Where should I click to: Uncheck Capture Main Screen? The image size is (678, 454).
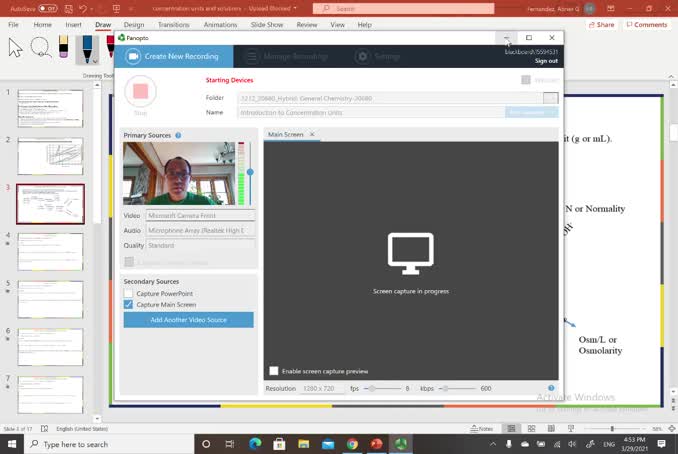coord(129,305)
